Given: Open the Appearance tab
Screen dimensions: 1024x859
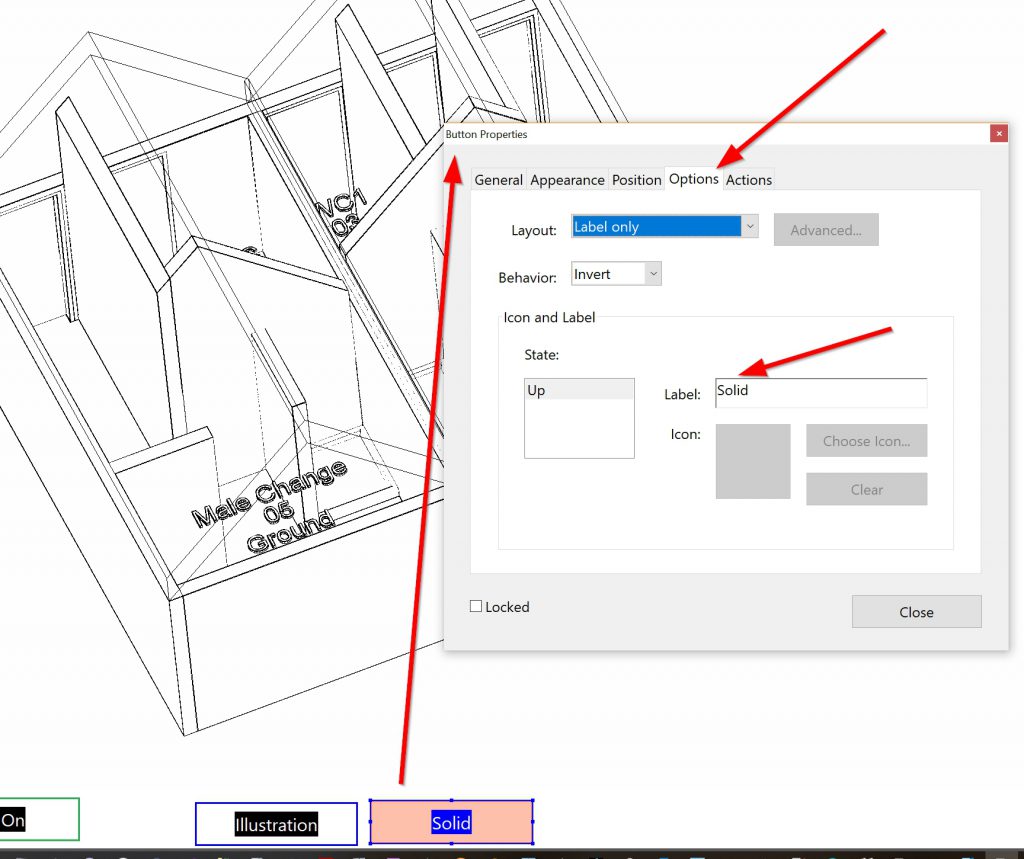Looking at the screenshot, I should click(x=567, y=180).
